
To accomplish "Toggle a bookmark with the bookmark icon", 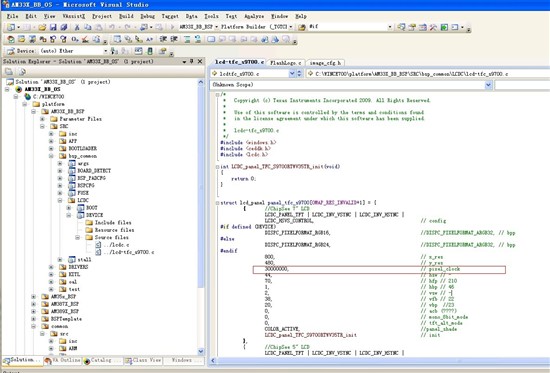I will (211, 39).
